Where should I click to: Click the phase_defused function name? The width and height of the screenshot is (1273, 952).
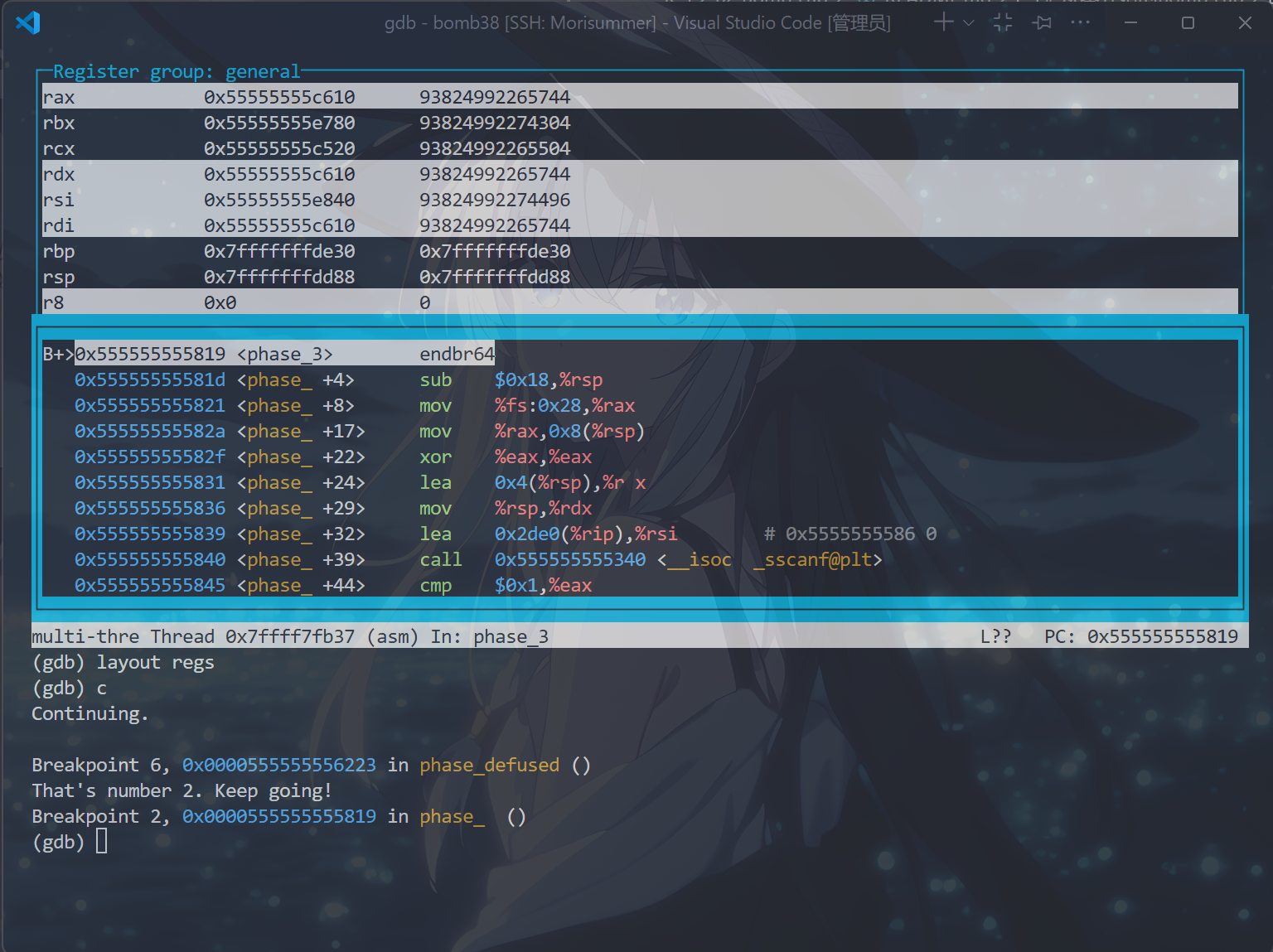click(489, 765)
